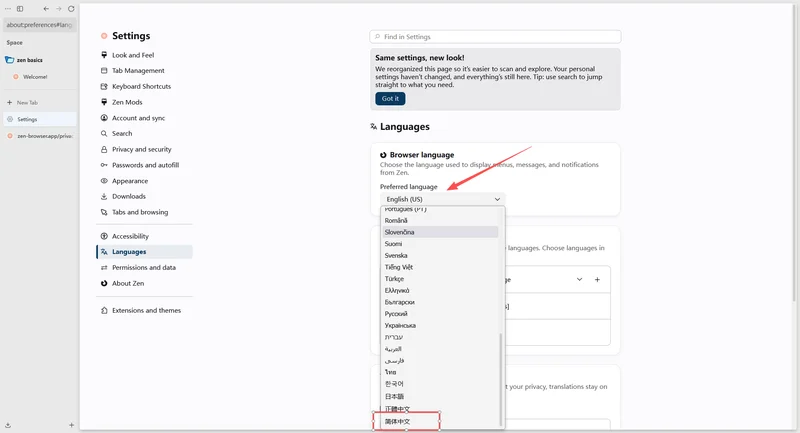Reload the page with refresh icon
Viewport: 800px width, 433px height.
pyautogui.click(x=71, y=9)
